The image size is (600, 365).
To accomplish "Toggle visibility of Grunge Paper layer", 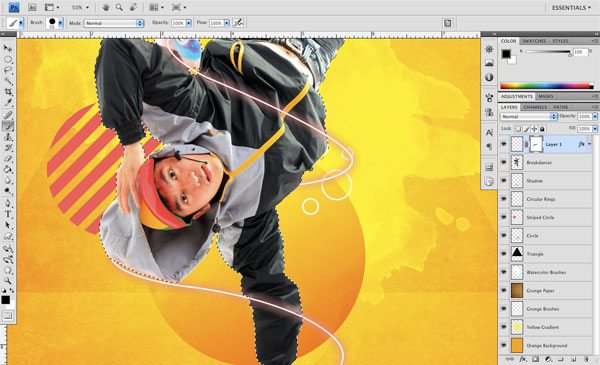I will tap(504, 290).
